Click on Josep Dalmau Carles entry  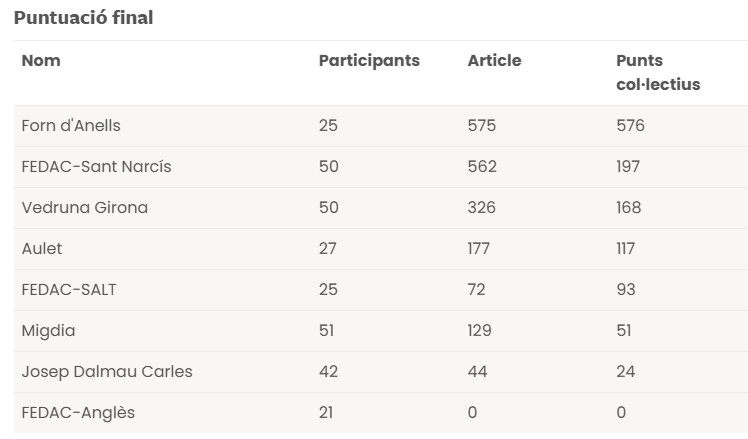107,372
